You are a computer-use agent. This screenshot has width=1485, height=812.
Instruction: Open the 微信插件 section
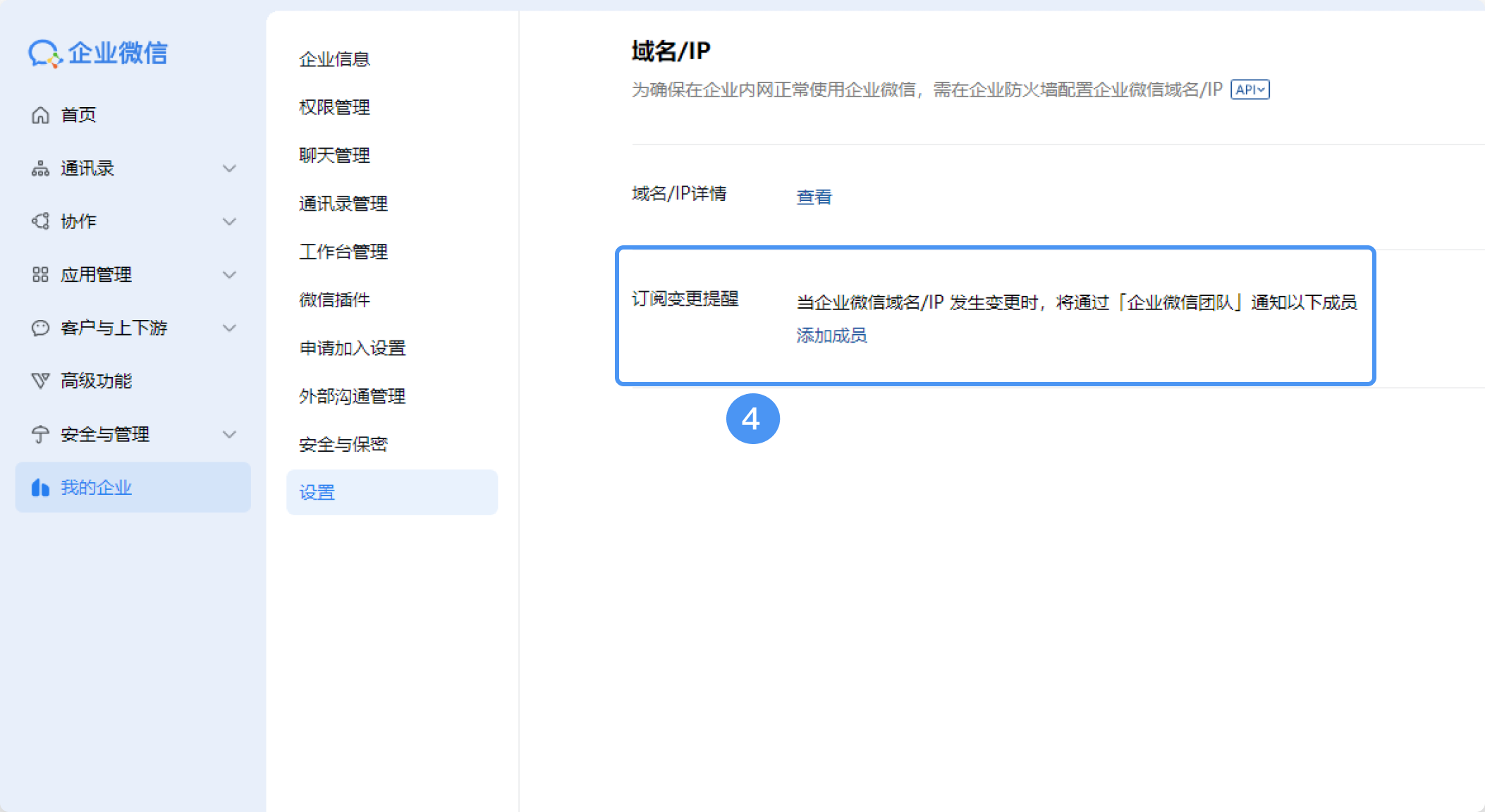point(335,300)
